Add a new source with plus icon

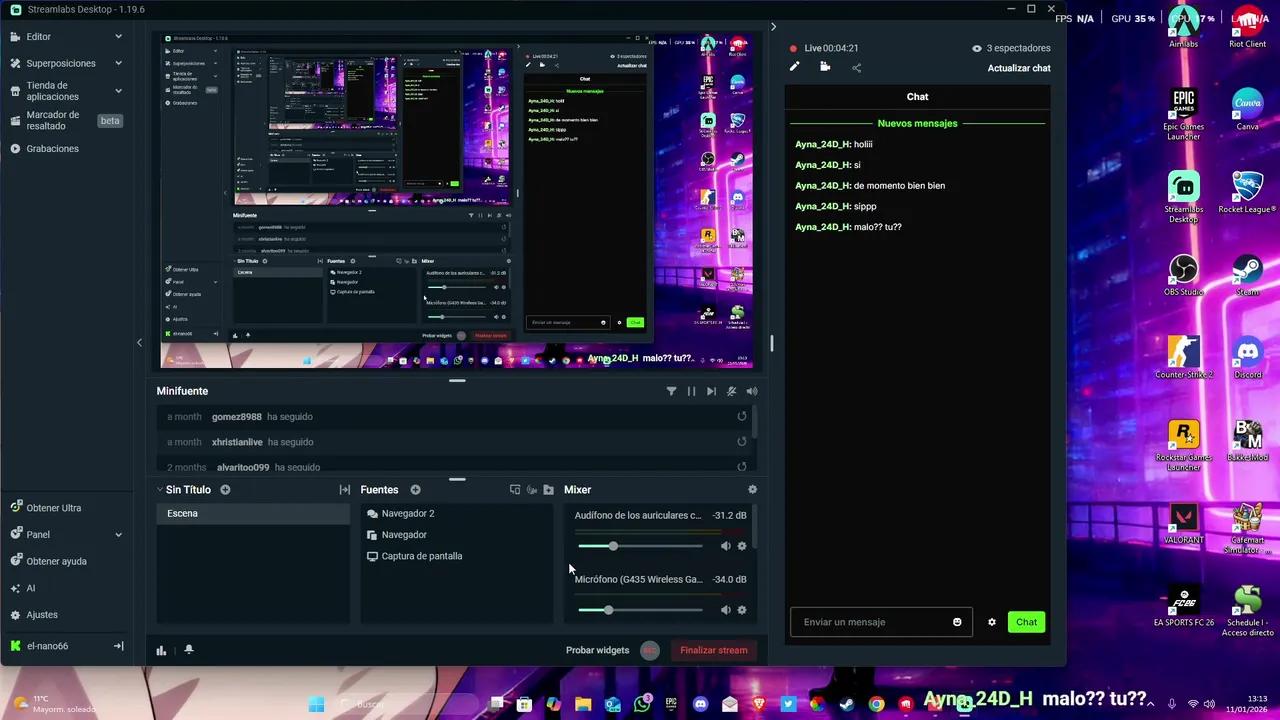[x=415, y=489]
